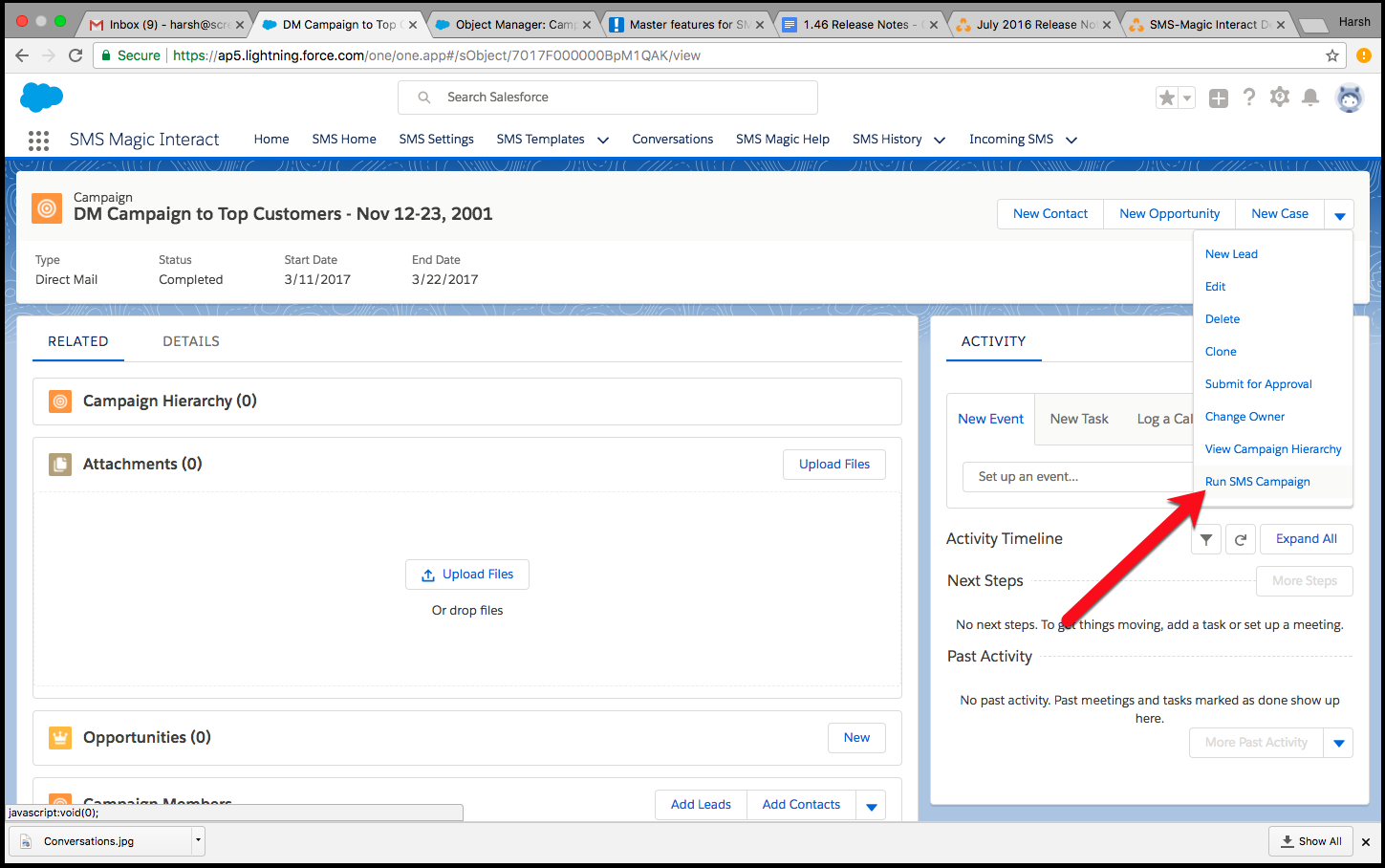Viewport: 1385px width, 868px height.
Task: Click the Attachments section icon
Action: (x=60, y=465)
